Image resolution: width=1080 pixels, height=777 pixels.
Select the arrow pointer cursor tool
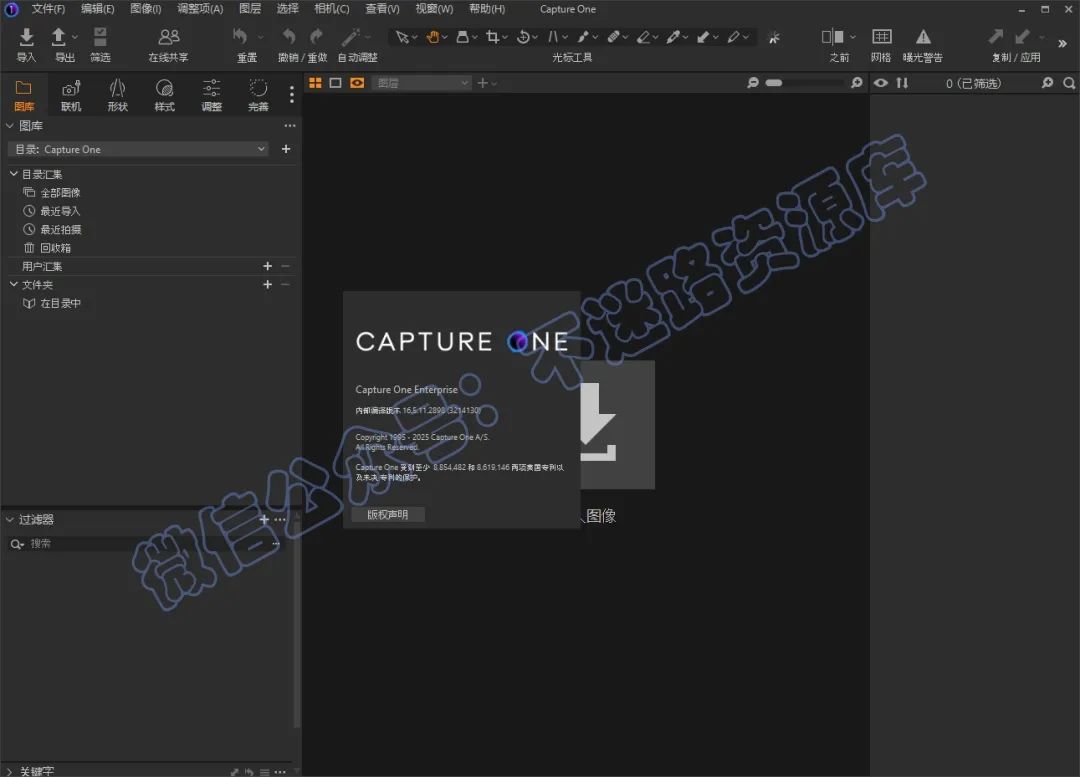[x=402, y=37]
